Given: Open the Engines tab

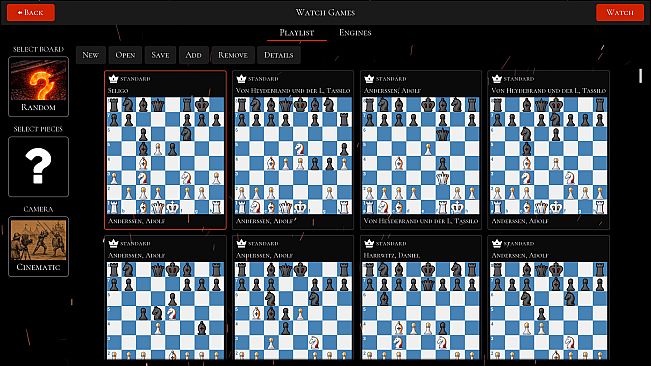Looking at the screenshot, I should tap(355, 33).
